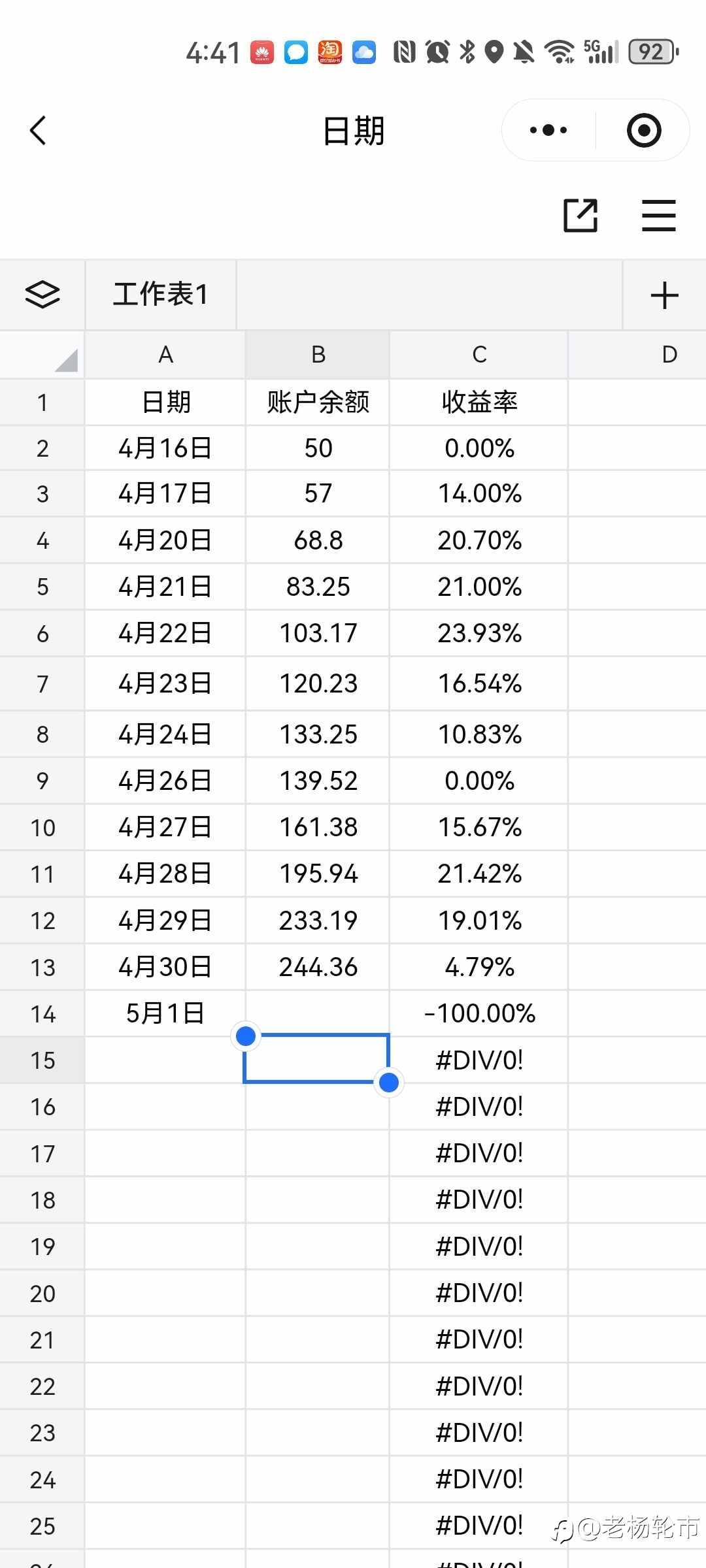
Task: Select column C header
Action: point(479,355)
